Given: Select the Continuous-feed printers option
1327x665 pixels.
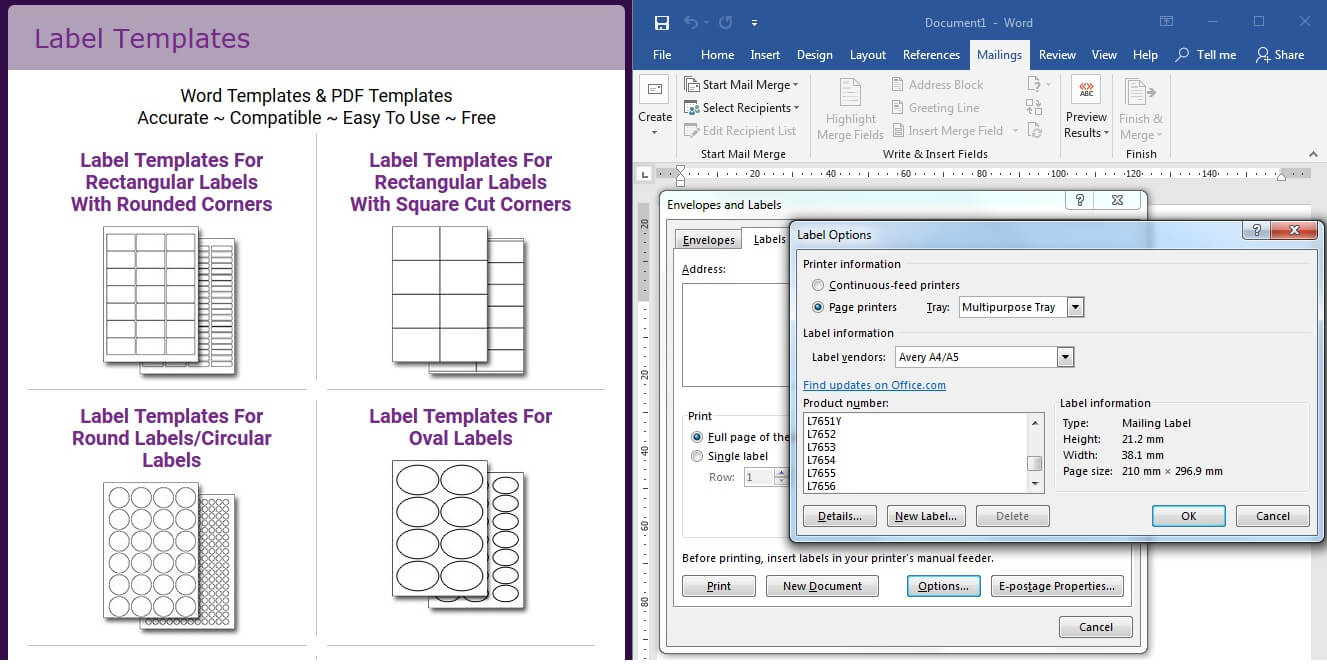Looking at the screenshot, I should pos(818,286).
